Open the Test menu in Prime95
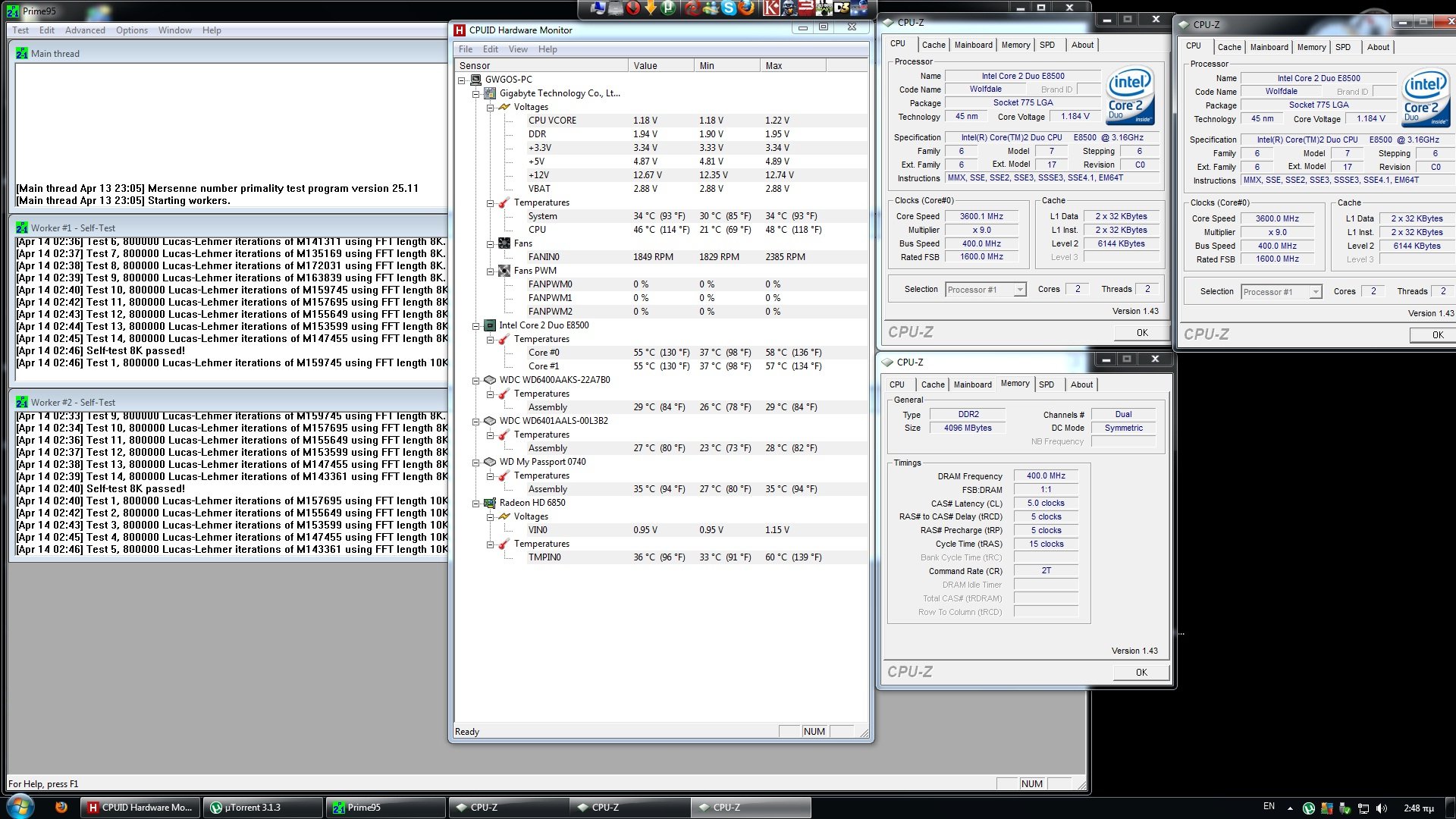This screenshot has height=819, width=1456. [x=20, y=30]
